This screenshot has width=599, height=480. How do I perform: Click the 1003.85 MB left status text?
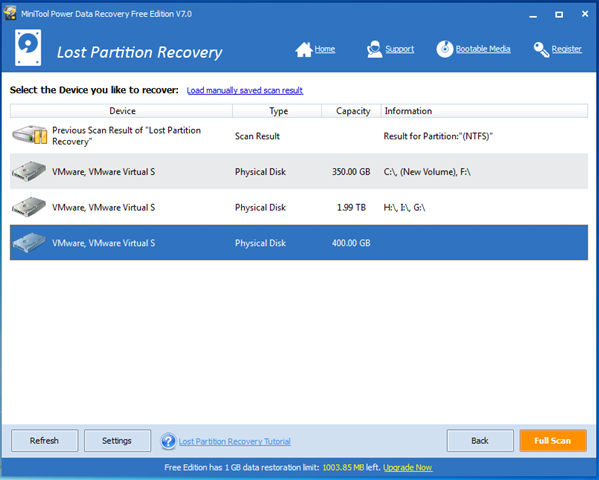click(351, 467)
